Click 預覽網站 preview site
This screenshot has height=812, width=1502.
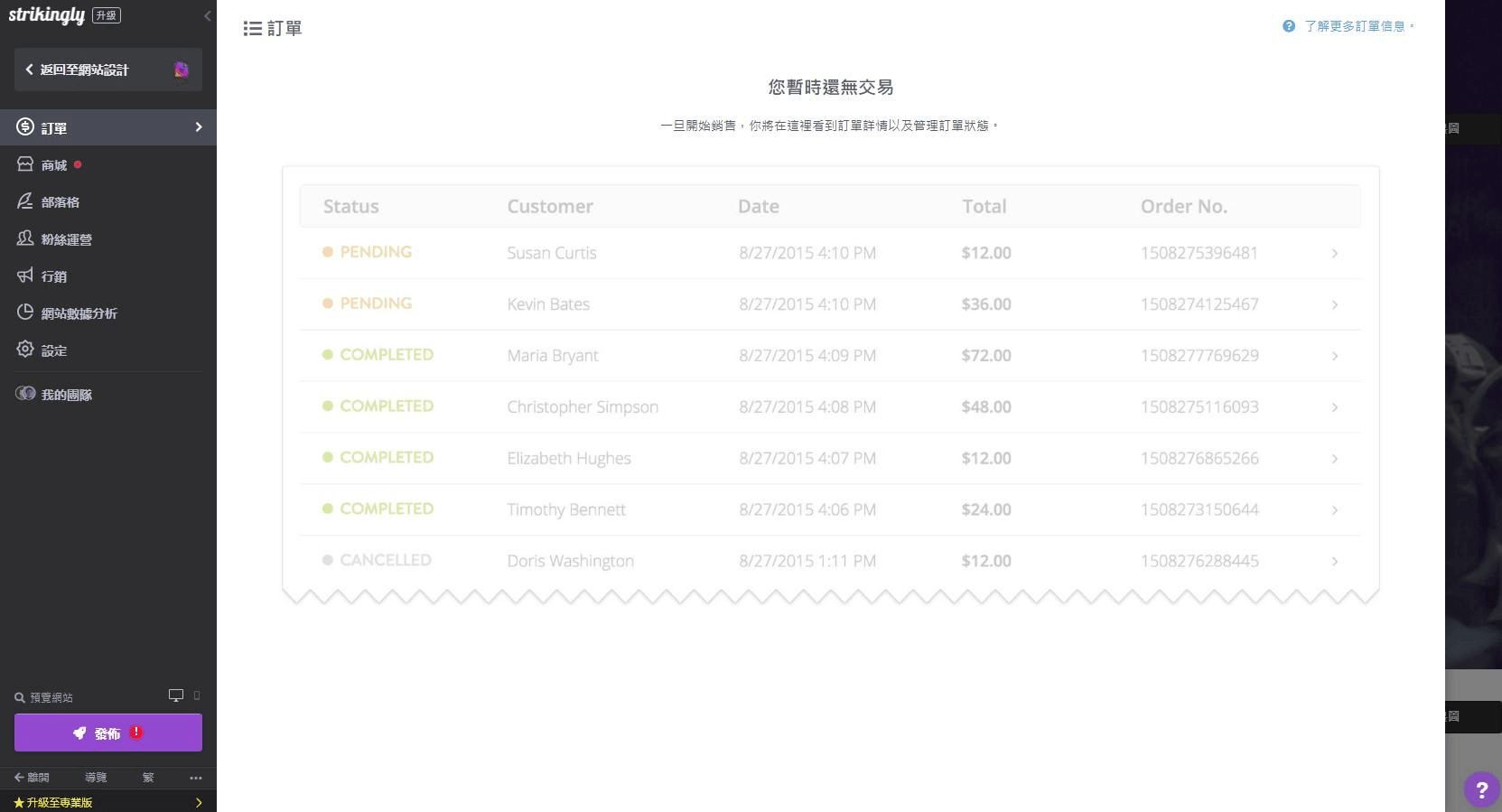pyautogui.click(x=51, y=697)
